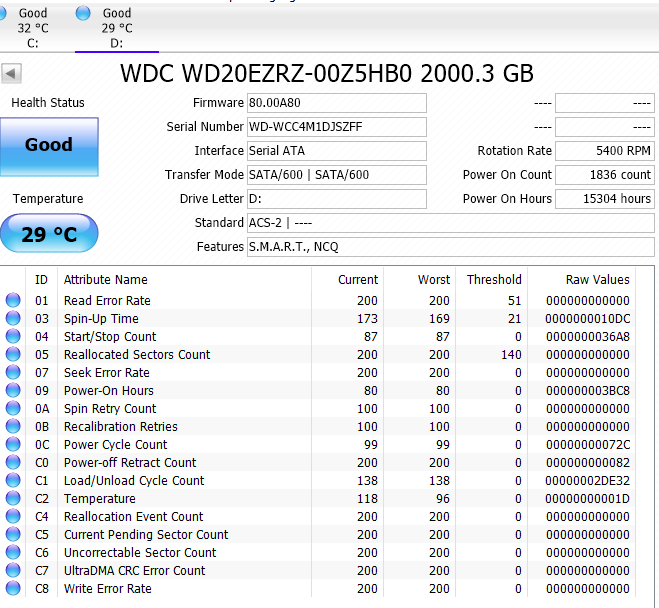
Task: Click status orb for Current Pending Sector Count
Action: [x=13, y=534]
